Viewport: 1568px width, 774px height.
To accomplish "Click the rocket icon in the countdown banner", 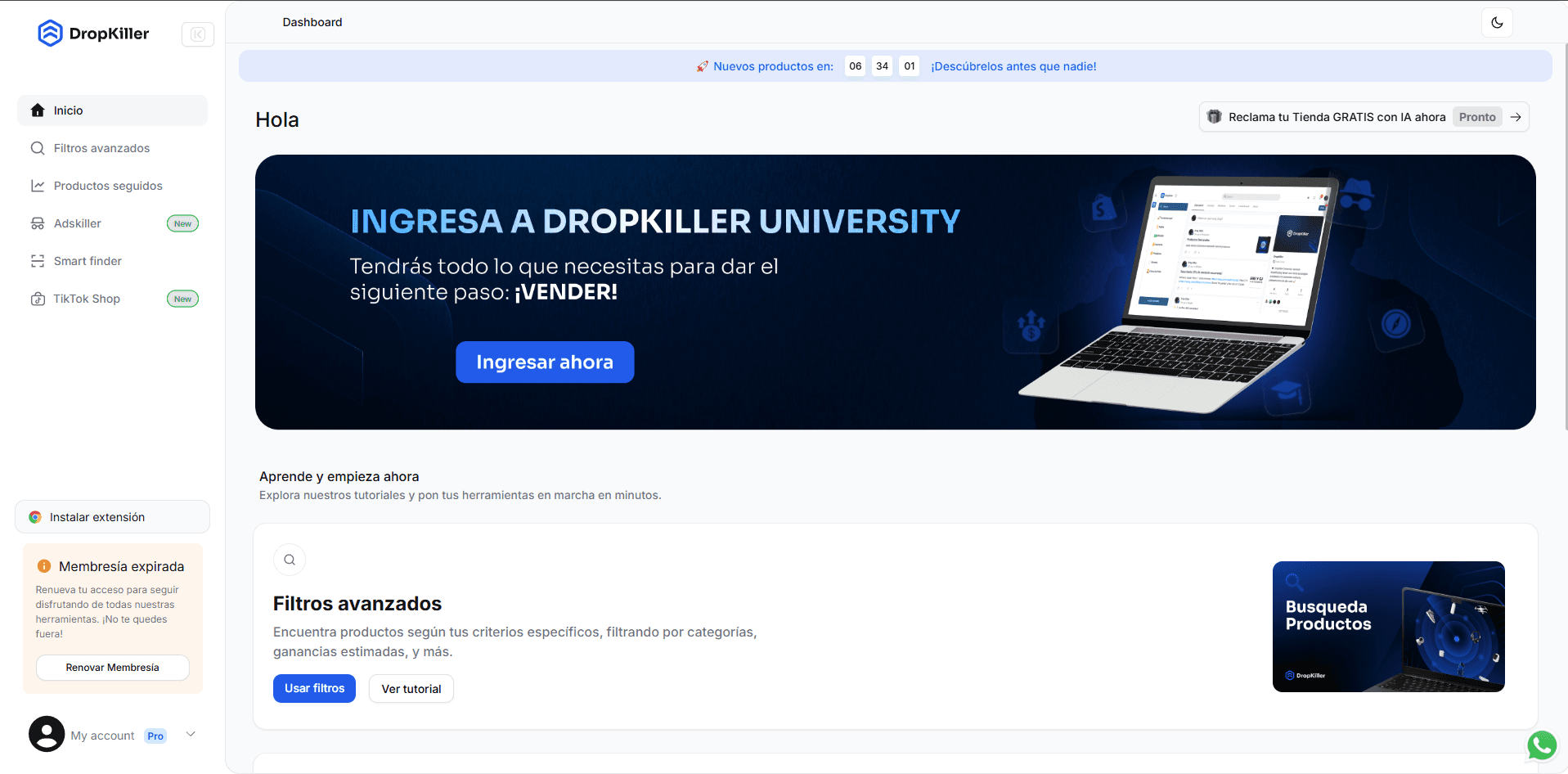I will tap(702, 66).
